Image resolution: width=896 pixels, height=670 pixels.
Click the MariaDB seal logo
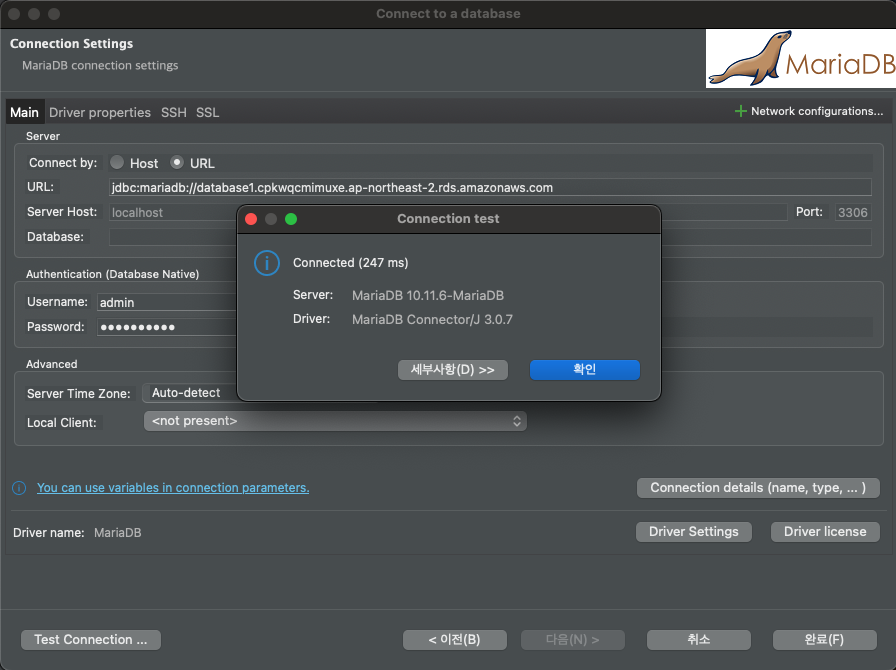[x=801, y=58]
